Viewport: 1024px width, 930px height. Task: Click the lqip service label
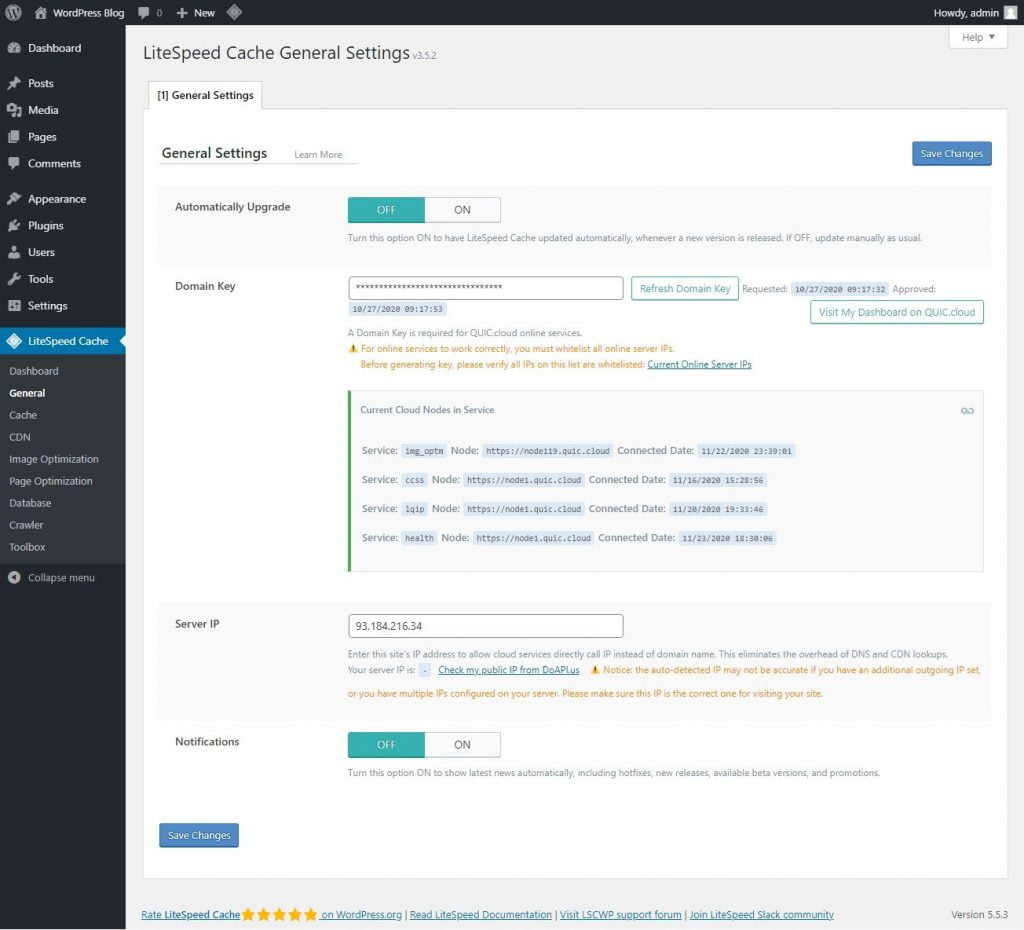pos(415,509)
